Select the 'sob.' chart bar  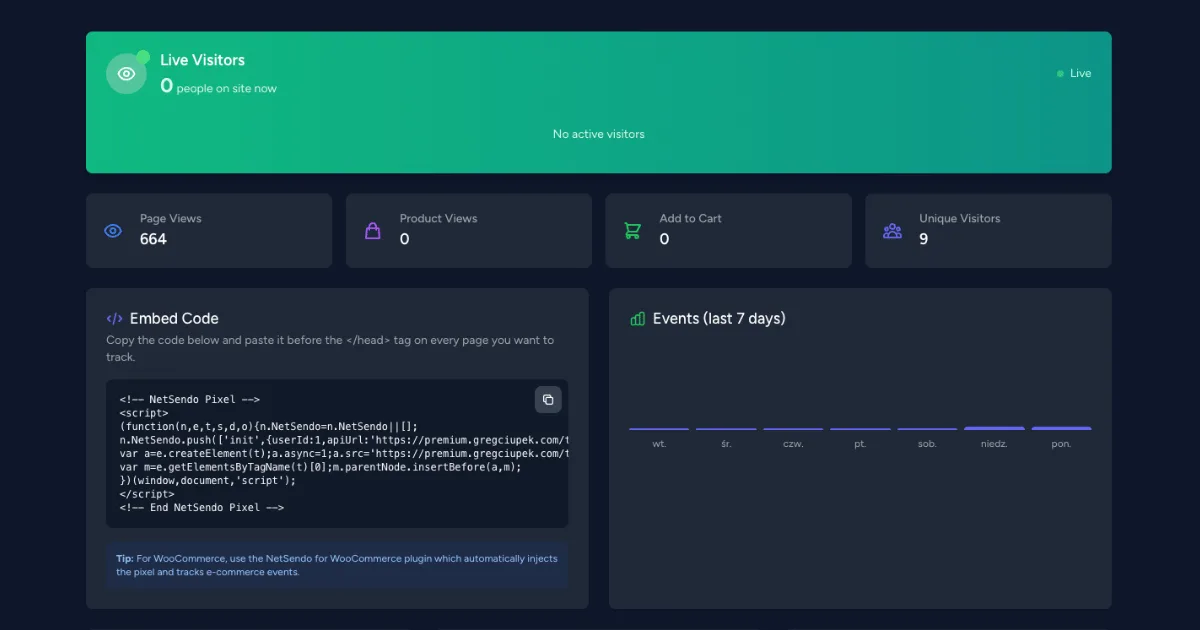927,429
